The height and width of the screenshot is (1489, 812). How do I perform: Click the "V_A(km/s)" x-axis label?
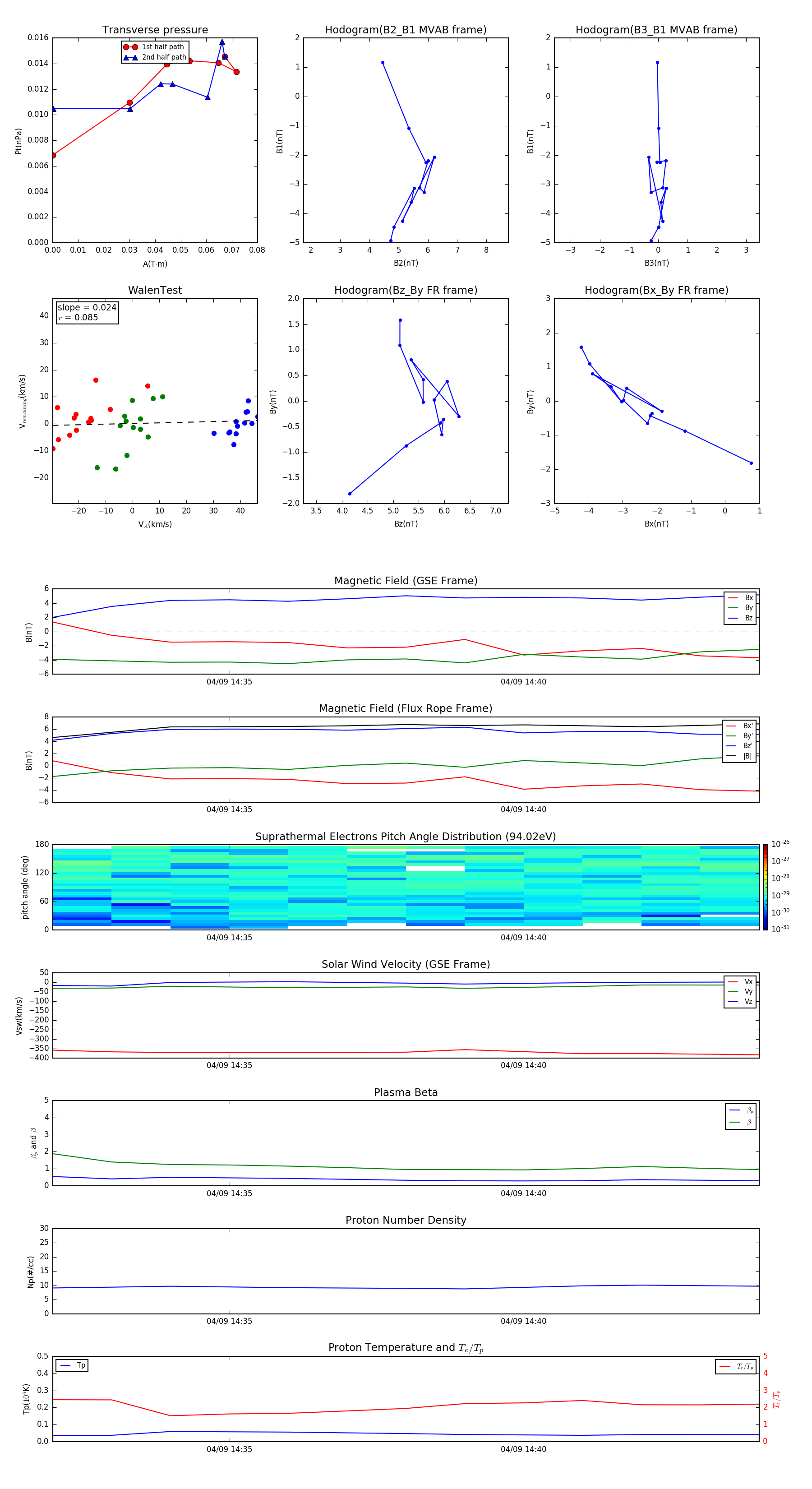[x=155, y=524]
